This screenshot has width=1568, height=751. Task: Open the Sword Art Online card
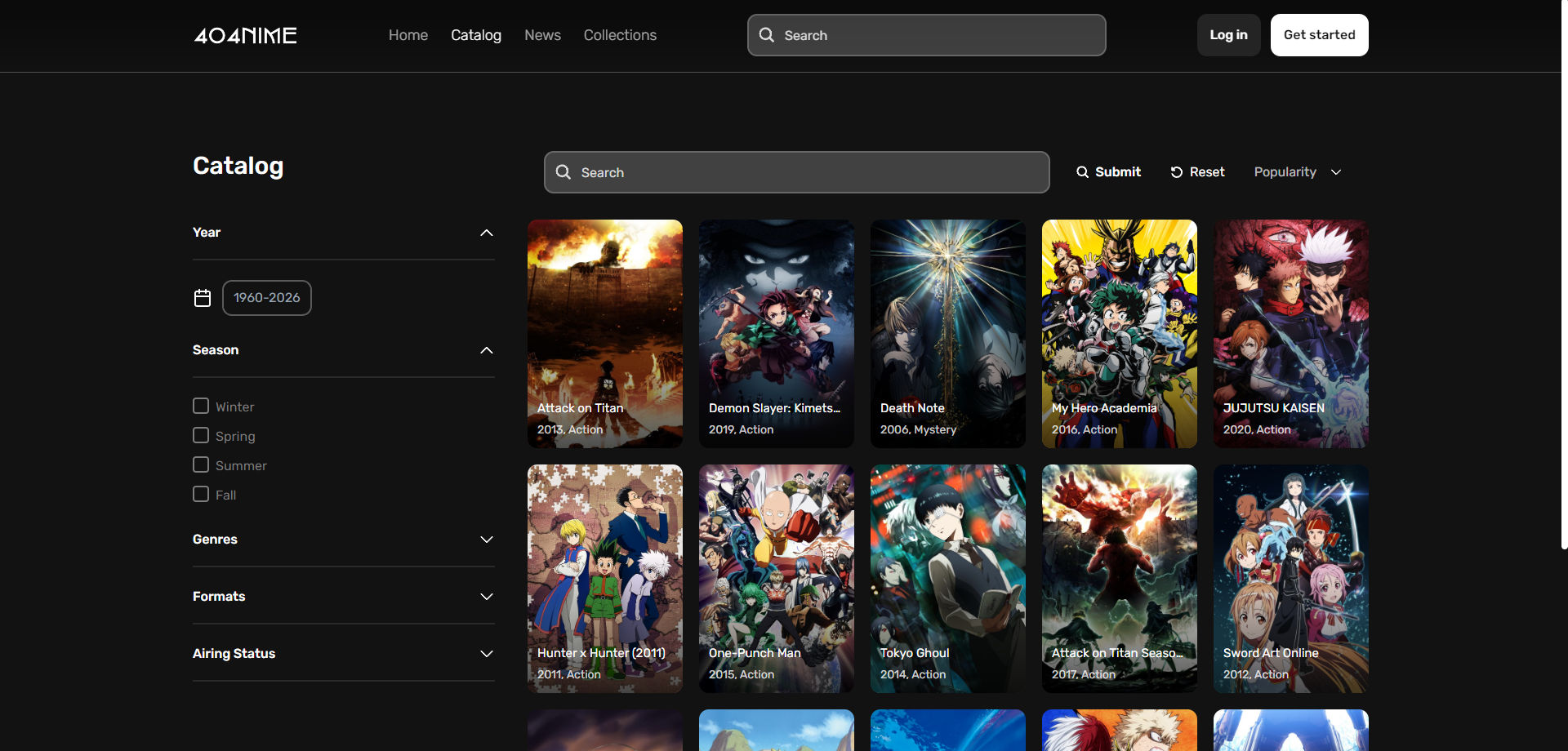(x=1291, y=579)
